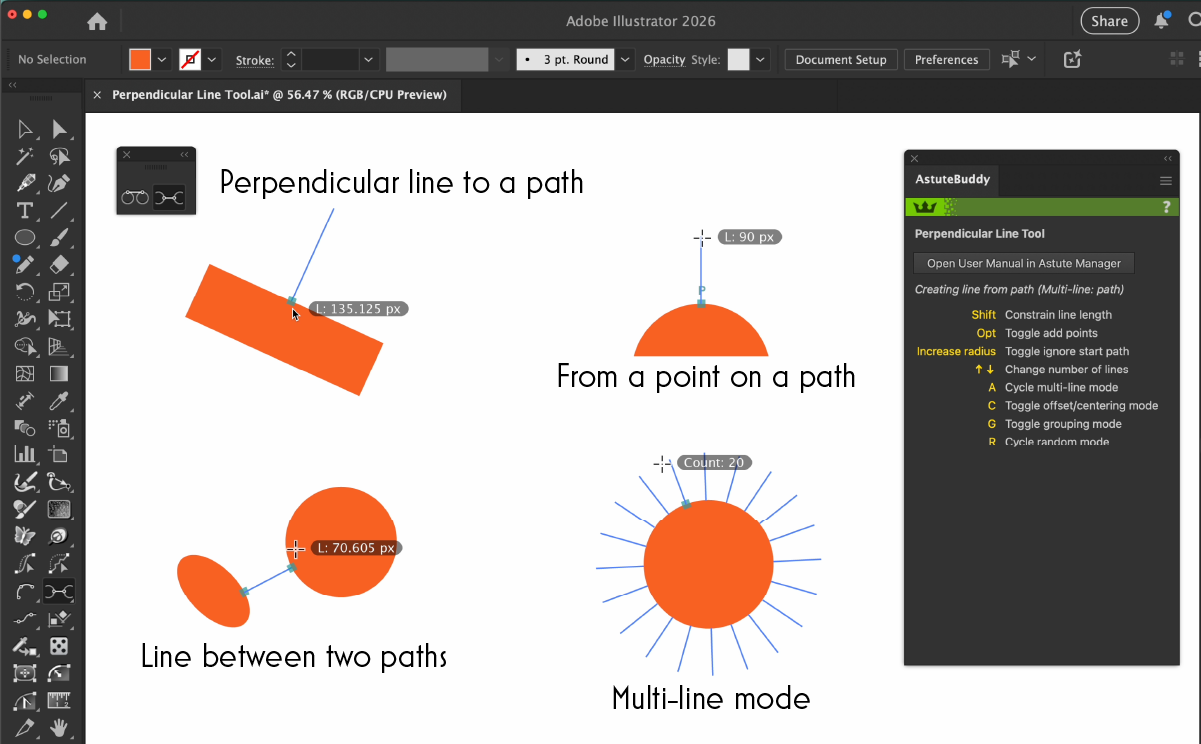1201x744 pixels.
Task: Select the Ellipse tool
Action: click(25, 238)
